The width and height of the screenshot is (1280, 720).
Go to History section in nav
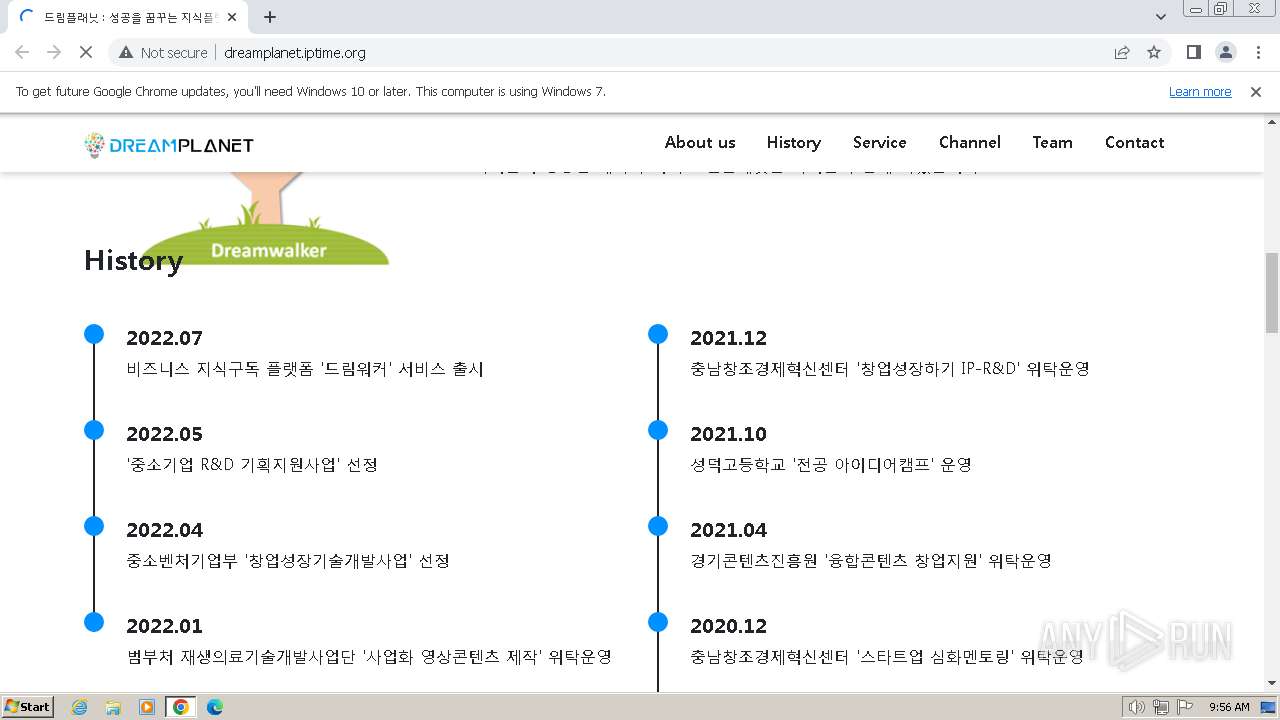coord(794,142)
